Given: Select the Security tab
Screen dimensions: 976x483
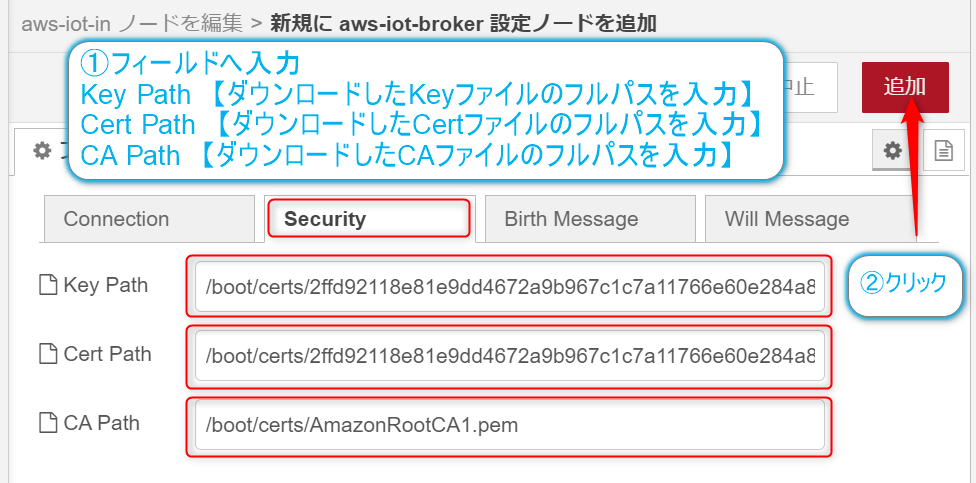Looking at the screenshot, I should (x=368, y=219).
